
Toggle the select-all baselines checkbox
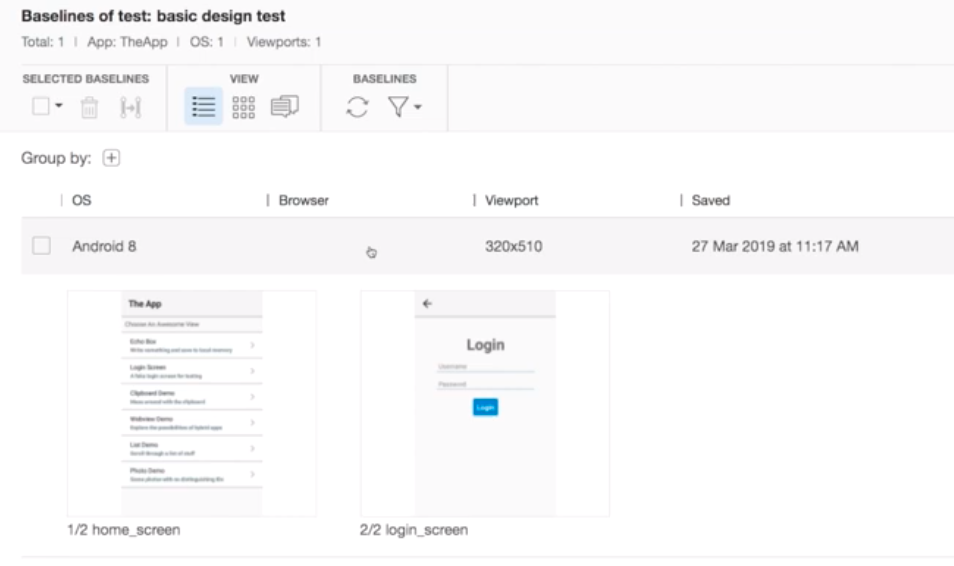pos(40,106)
